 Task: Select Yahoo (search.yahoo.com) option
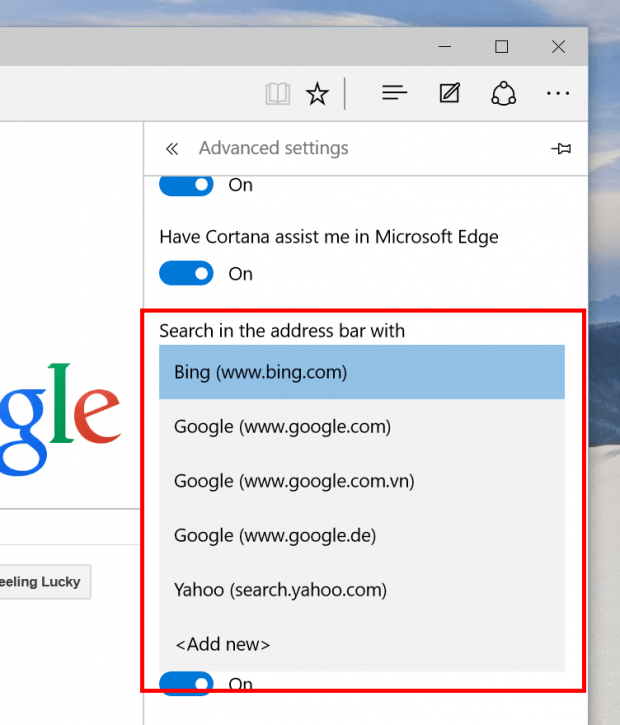[362, 590]
